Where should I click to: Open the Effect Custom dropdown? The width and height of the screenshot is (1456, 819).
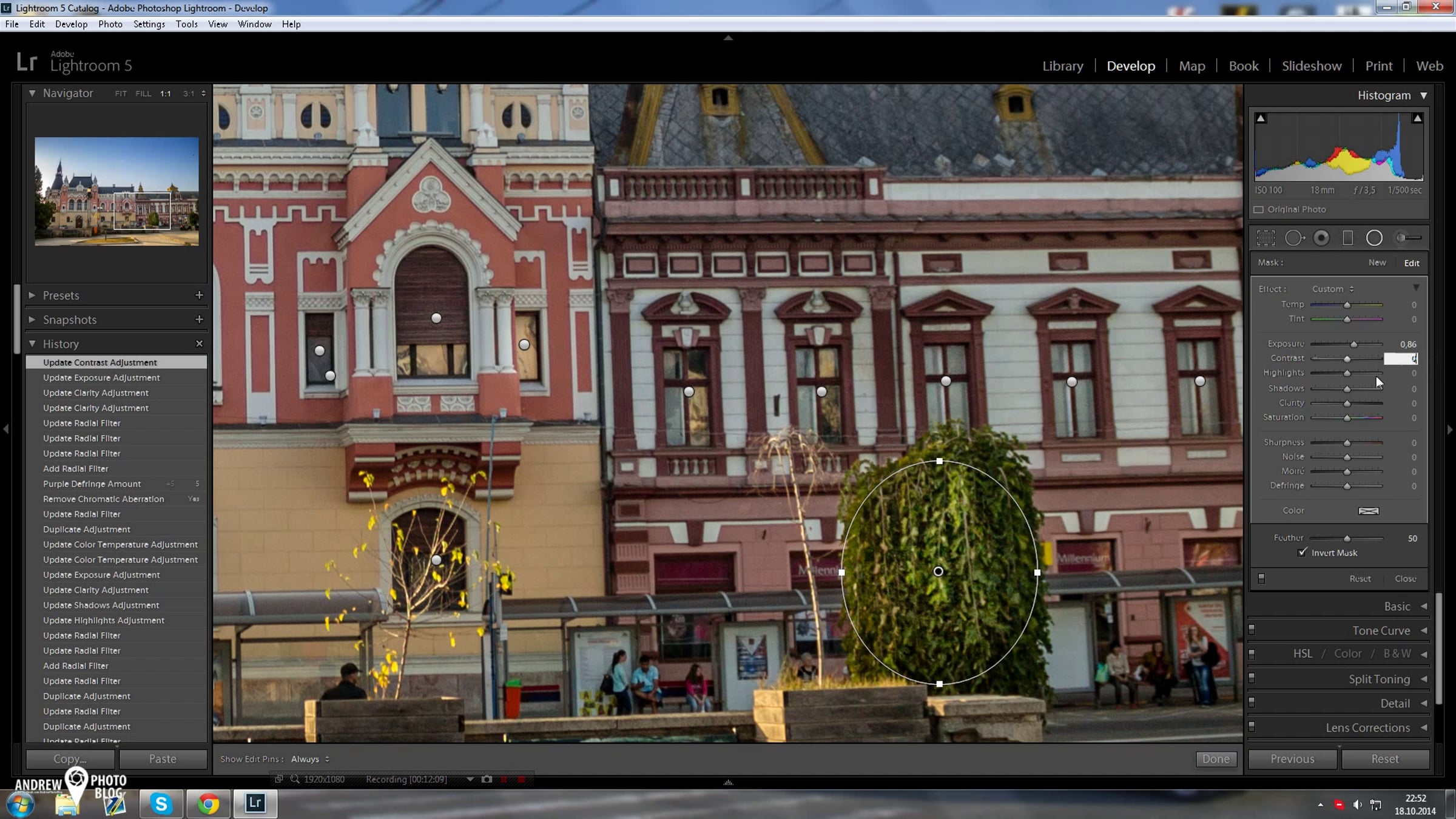pos(1332,289)
